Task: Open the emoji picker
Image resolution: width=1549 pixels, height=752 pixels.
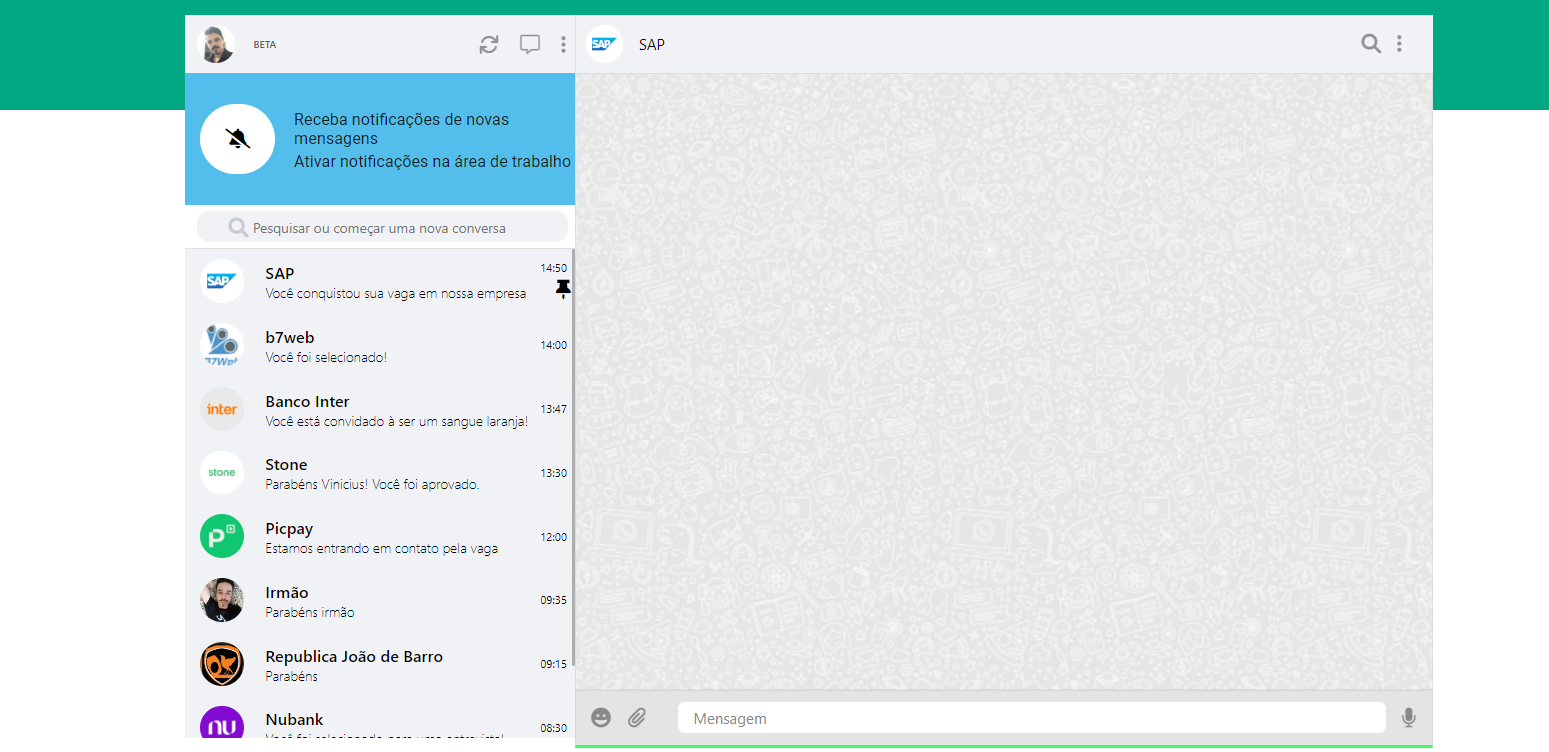Action: click(601, 717)
